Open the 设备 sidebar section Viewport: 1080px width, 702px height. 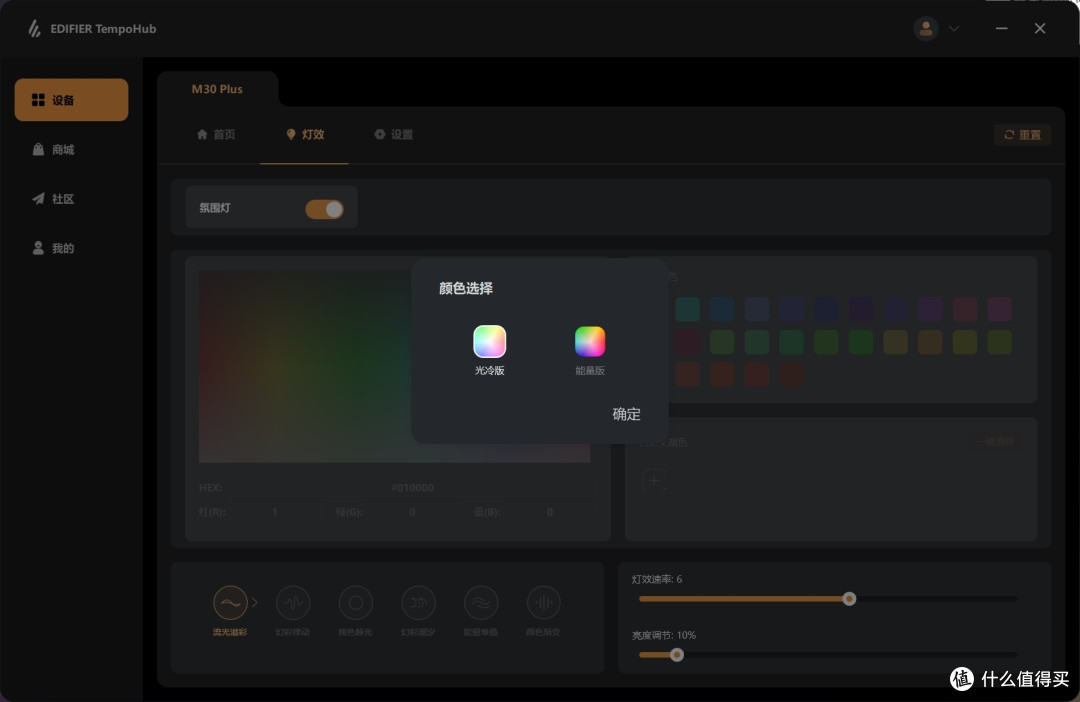(72, 100)
